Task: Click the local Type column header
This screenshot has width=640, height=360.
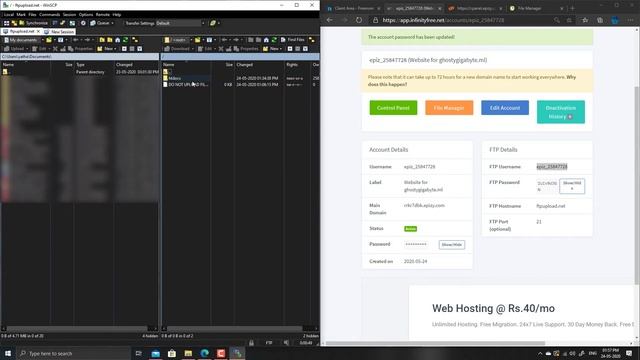Action: [95, 64]
